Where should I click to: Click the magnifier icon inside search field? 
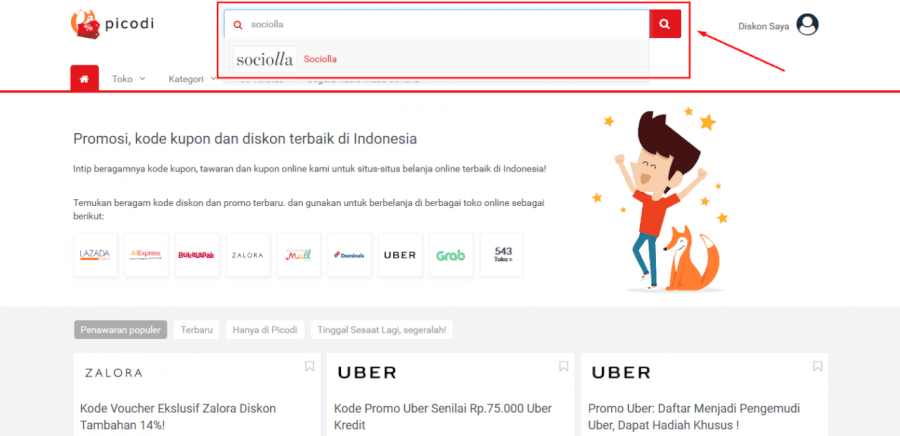click(238, 25)
